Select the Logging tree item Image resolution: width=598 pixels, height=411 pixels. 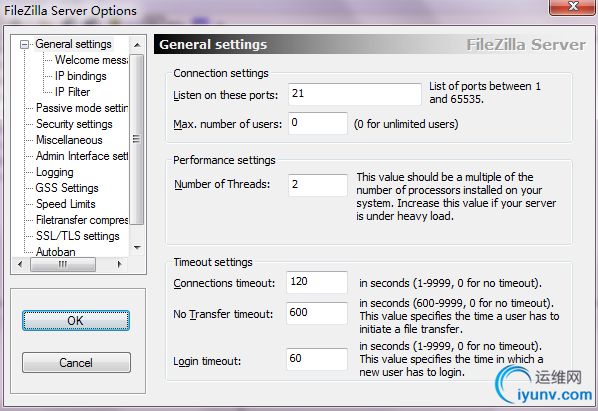pos(55,172)
